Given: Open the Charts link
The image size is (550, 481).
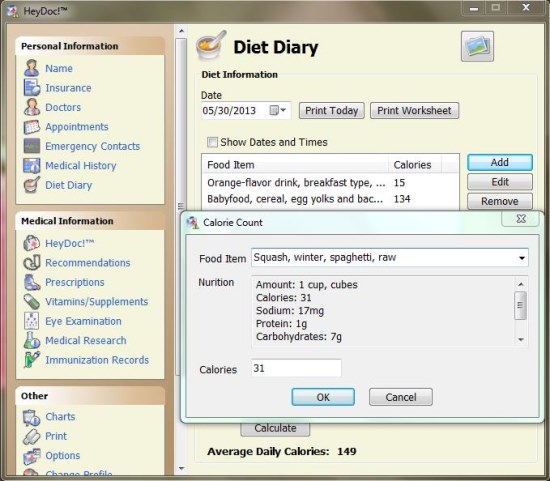Looking at the screenshot, I should point(60,417).
